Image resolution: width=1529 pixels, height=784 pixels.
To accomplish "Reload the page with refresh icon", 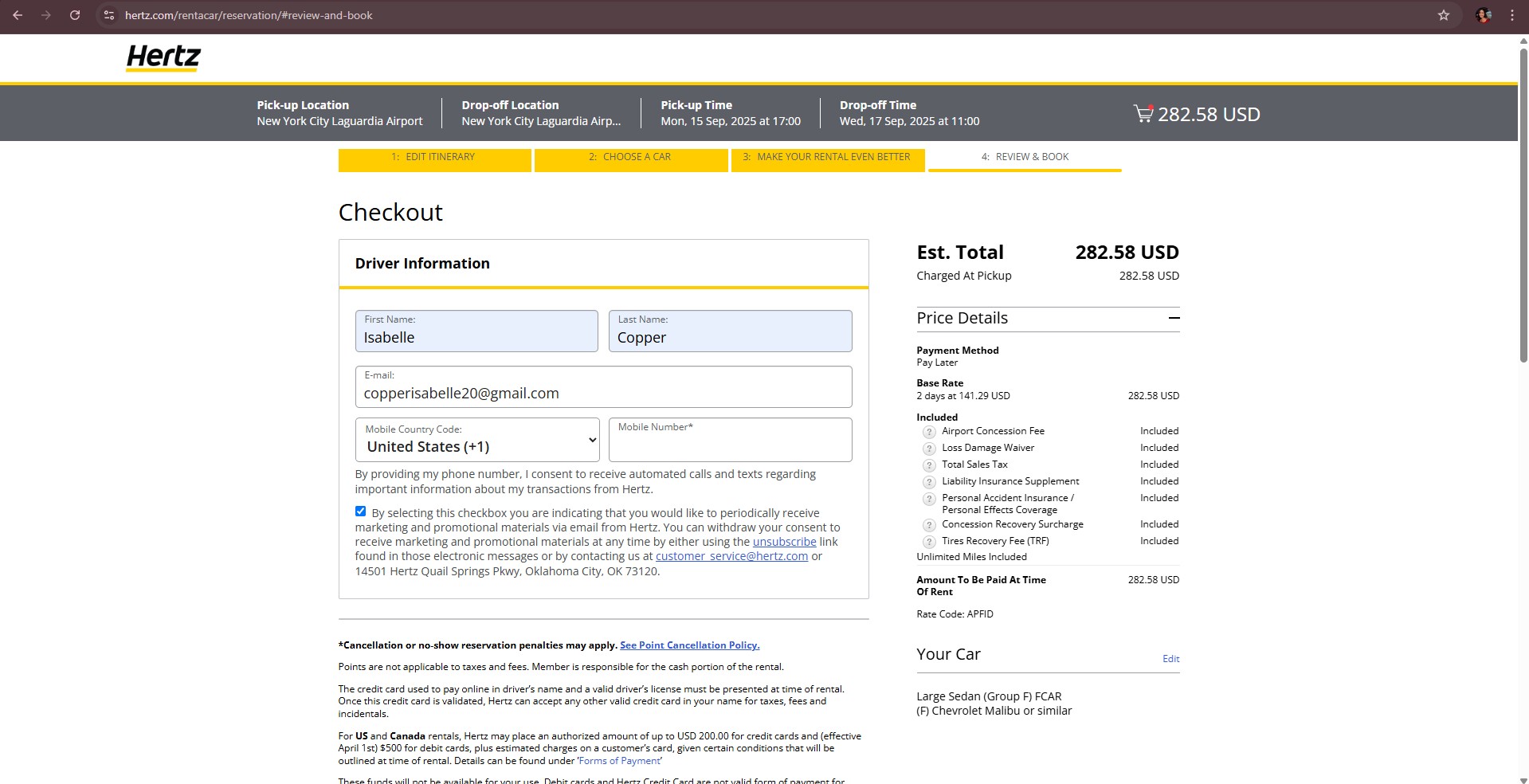I will (x=75, y=15).
